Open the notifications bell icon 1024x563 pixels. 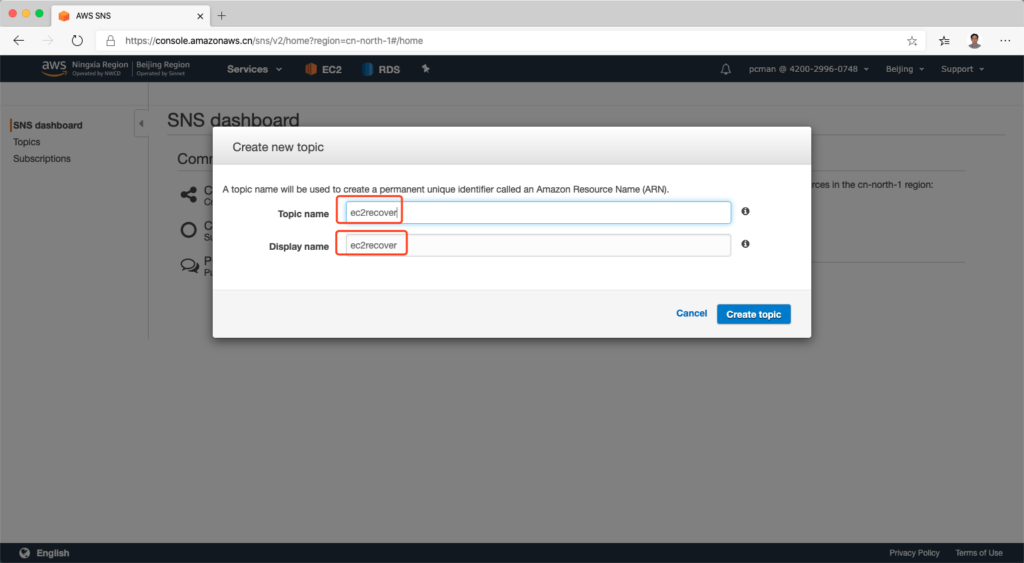tap(726, 69)
